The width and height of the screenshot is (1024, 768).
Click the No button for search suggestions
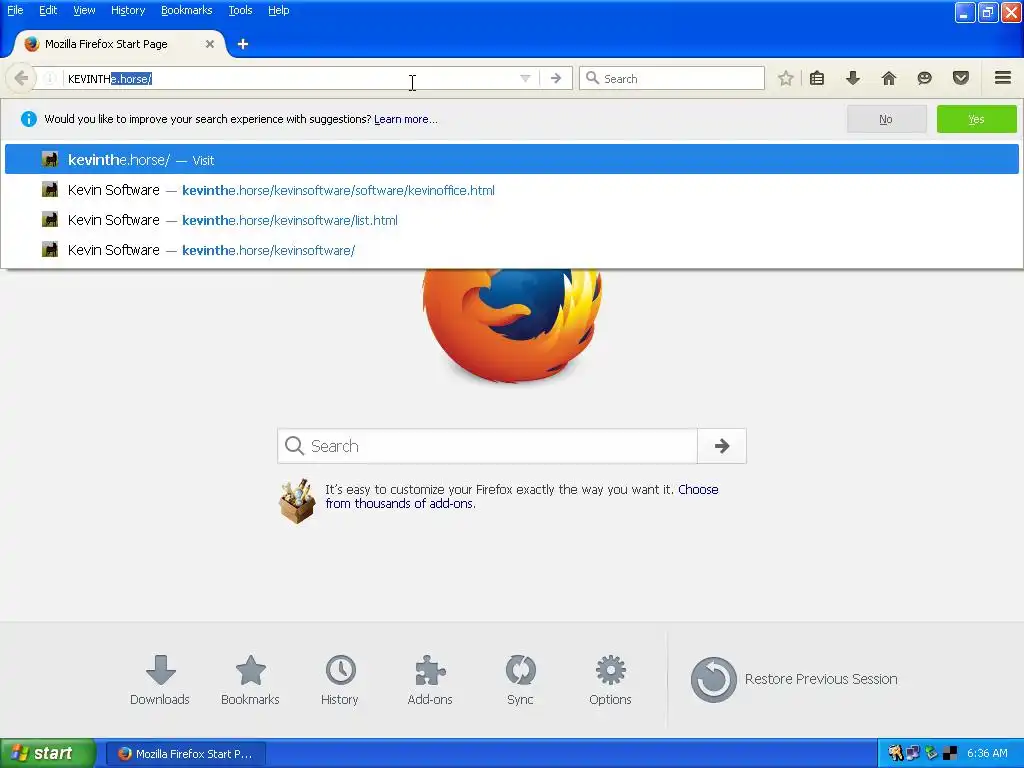886,119
